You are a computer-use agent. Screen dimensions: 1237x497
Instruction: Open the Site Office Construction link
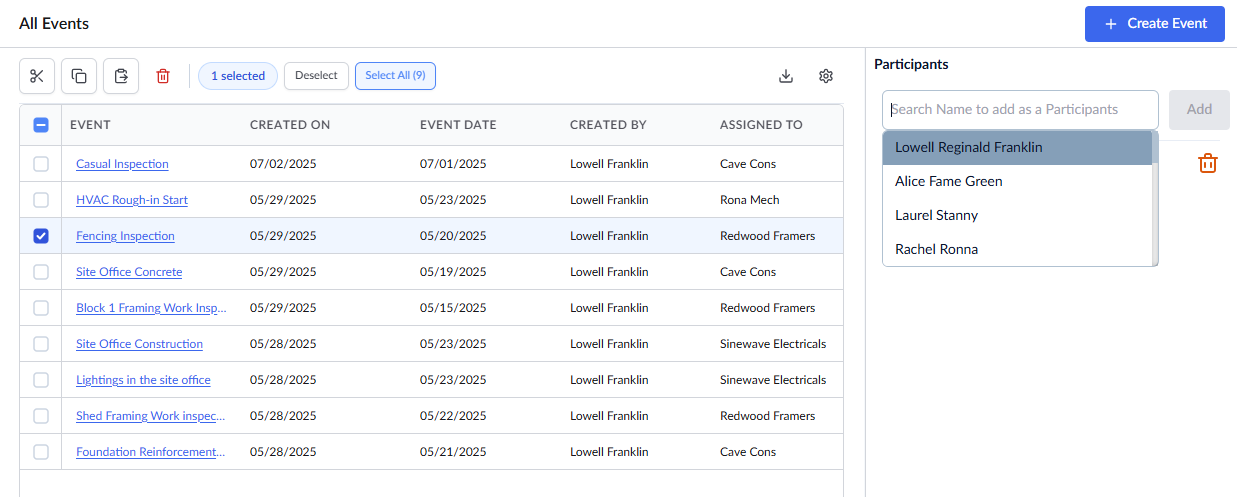[x=139, y=344]
